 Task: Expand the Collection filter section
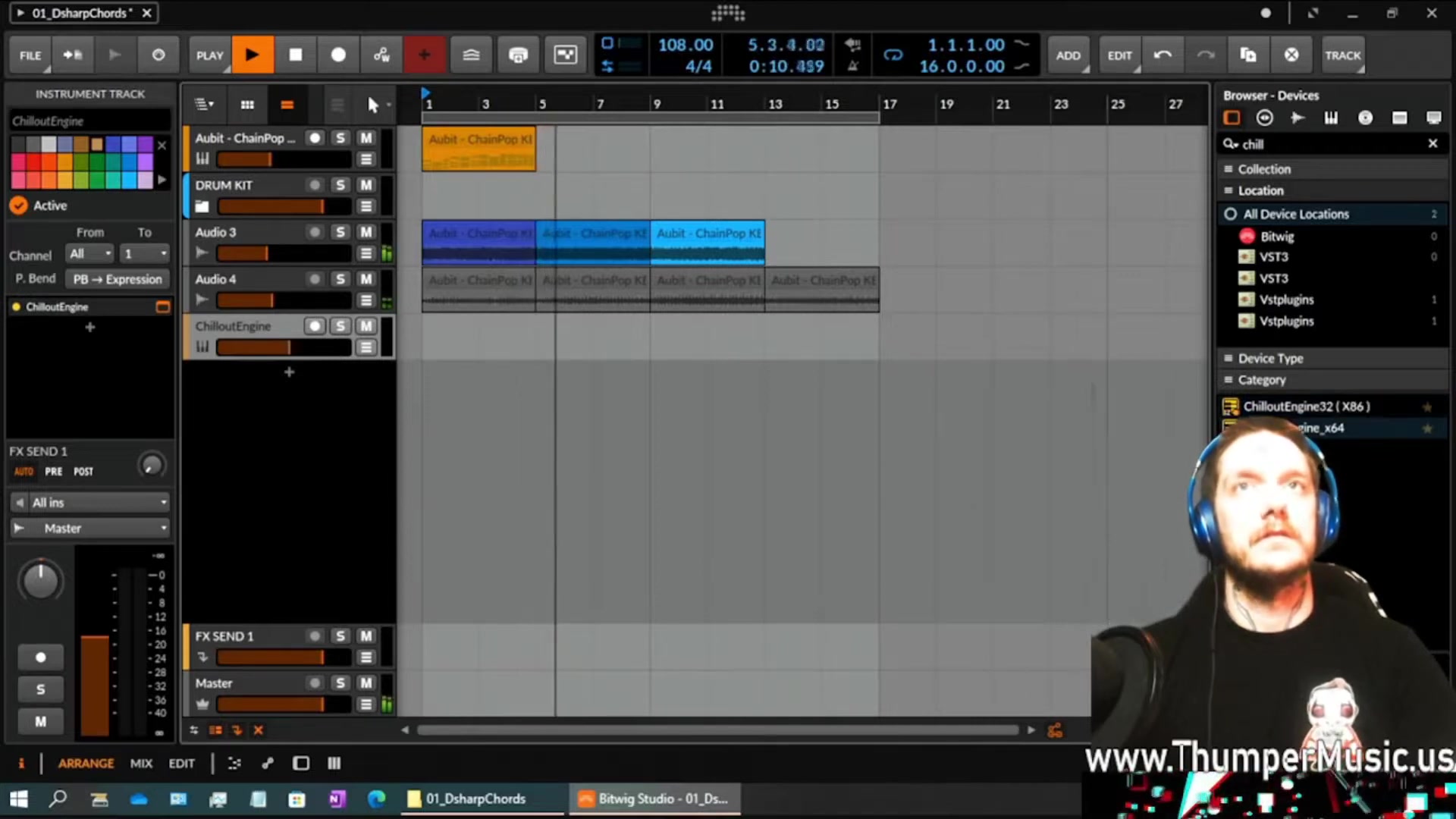tap(1332, 169)
